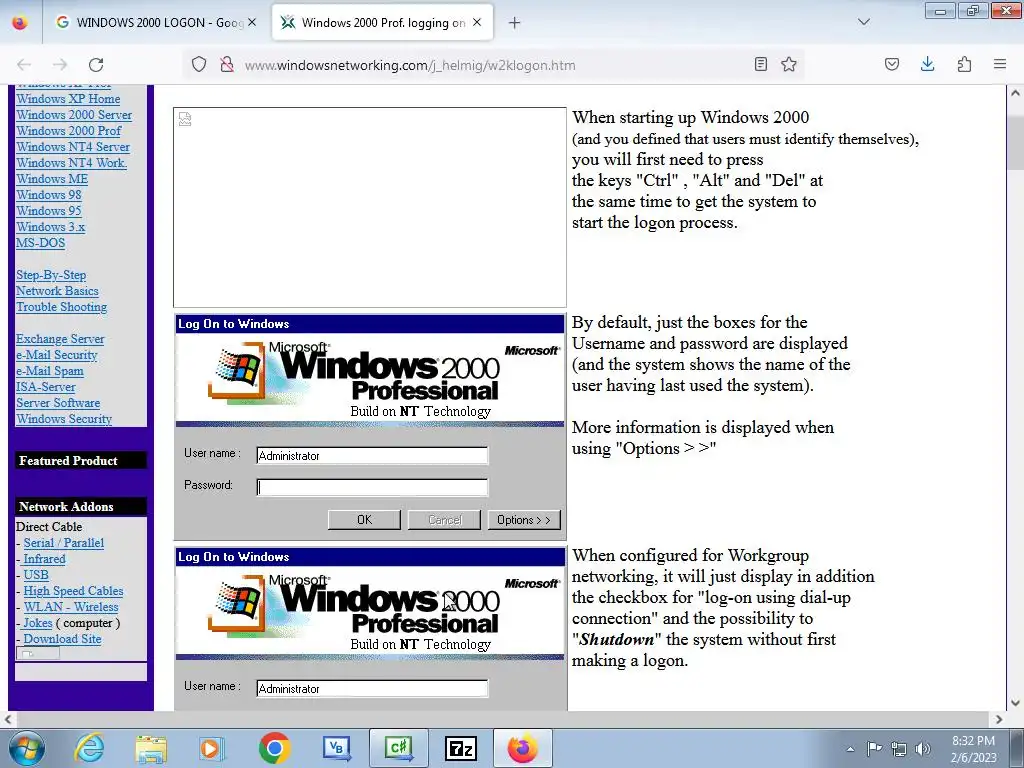
Task: Select the Windows 2000 Prof. logging on tab
Action: pyautogui.click(x=382, y=23)
